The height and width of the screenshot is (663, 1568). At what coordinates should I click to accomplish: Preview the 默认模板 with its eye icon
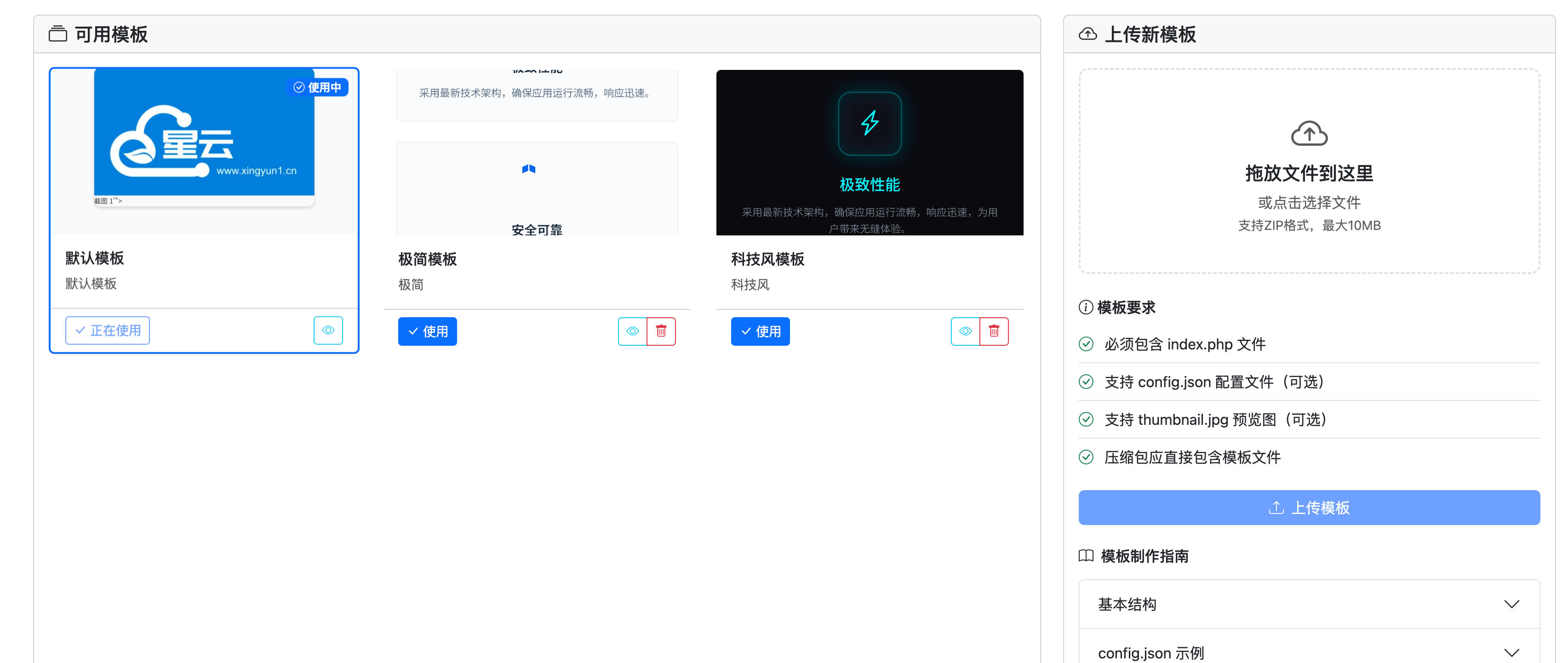pyautogui.click(x=328, y=330)
